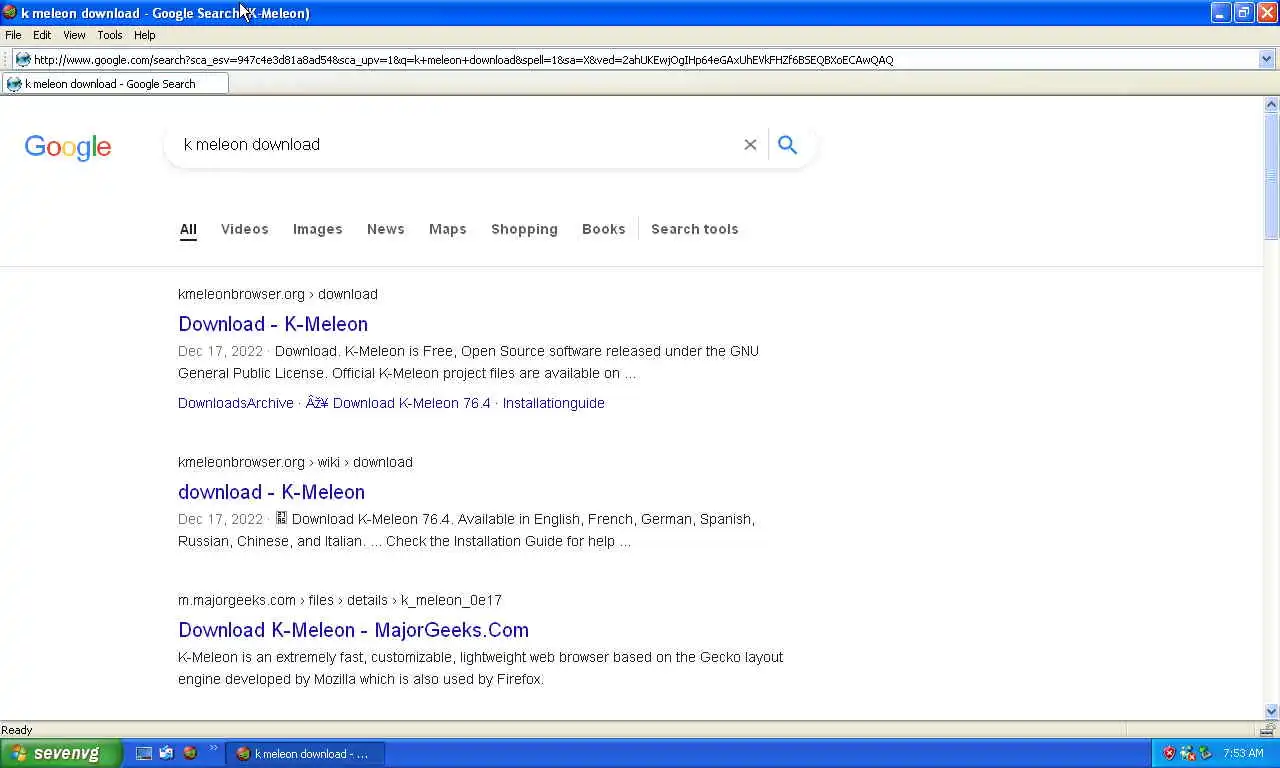The width and height of the screenshot is (1280, 768).
Task: Open the File menu
Action: point(13,35)
